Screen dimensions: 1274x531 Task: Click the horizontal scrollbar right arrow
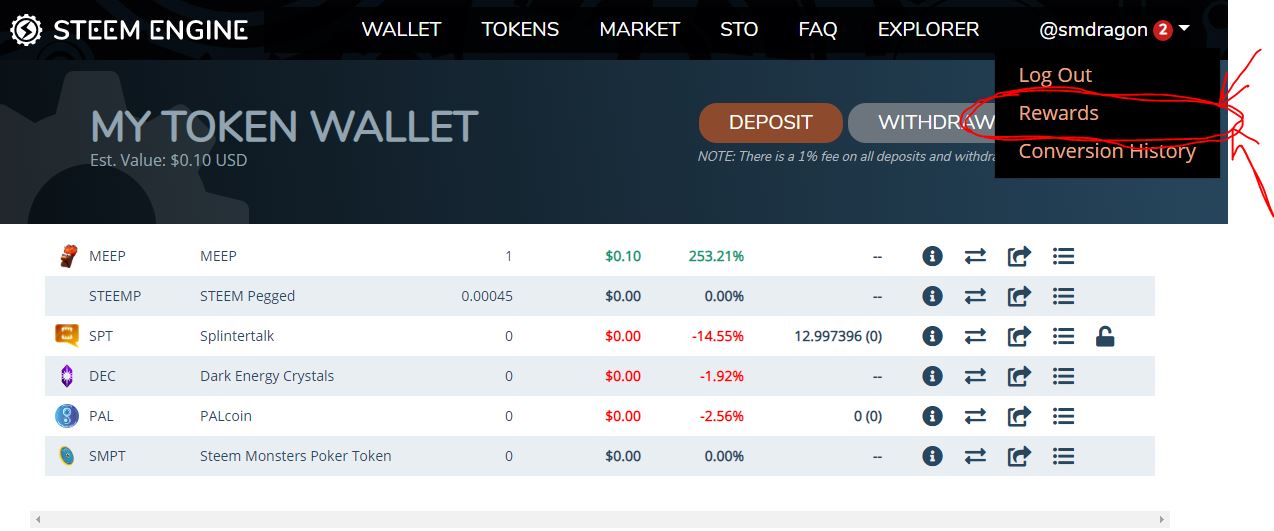[1162, 520]
